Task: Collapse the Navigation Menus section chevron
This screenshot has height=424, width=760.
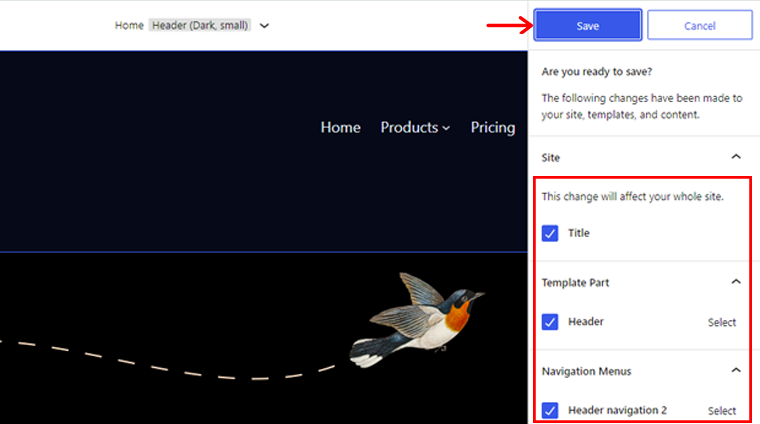Action: click(x=736, y=370)
